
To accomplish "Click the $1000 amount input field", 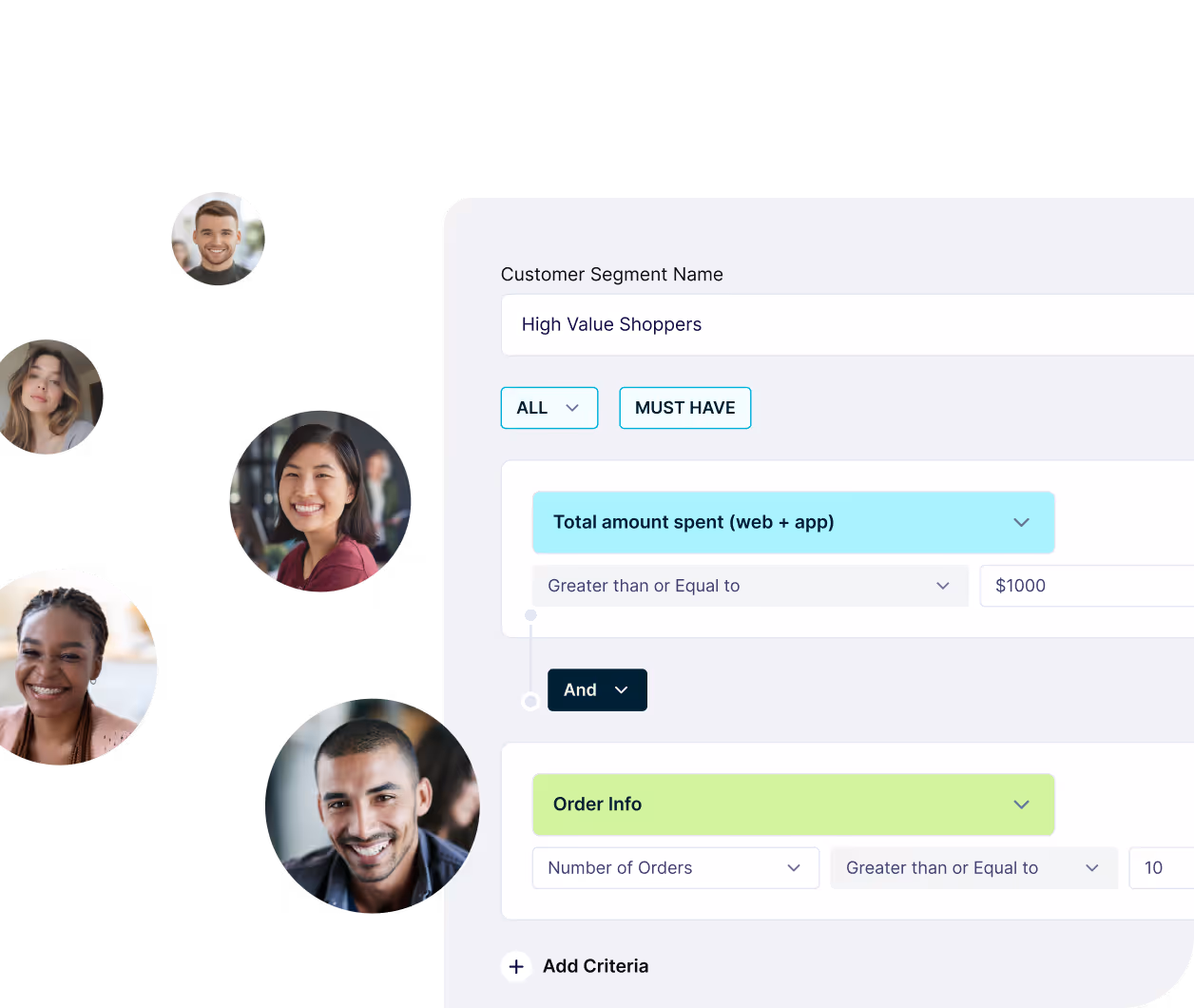I will [x=1087, y=586].
